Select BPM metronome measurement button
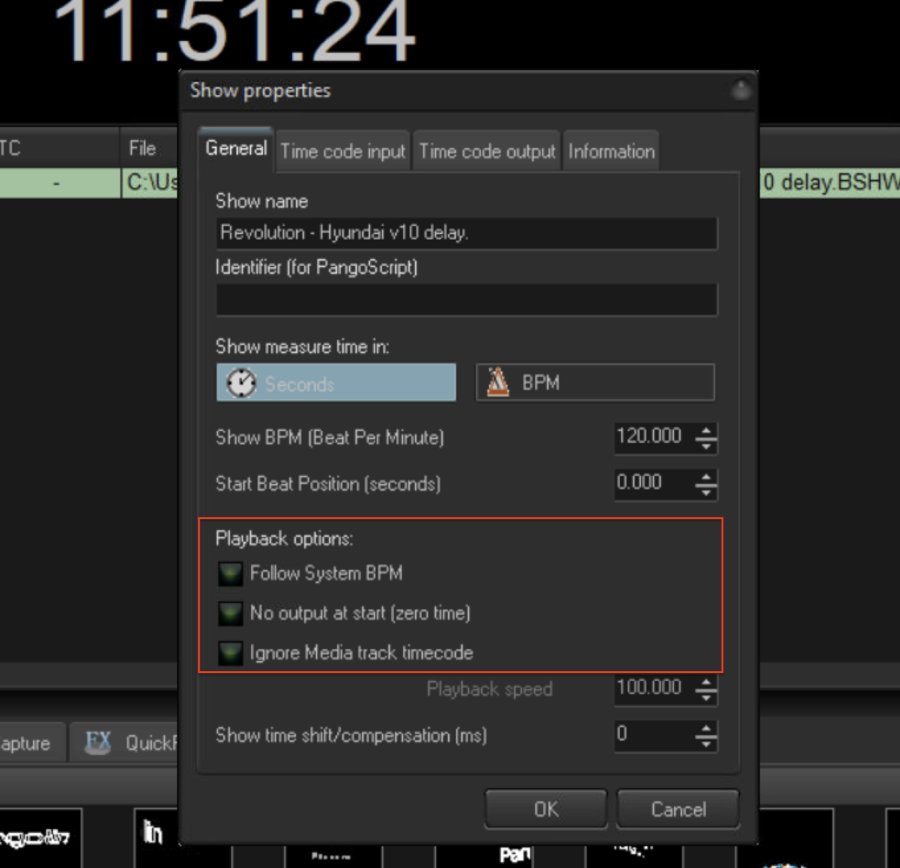 (595, 383)
